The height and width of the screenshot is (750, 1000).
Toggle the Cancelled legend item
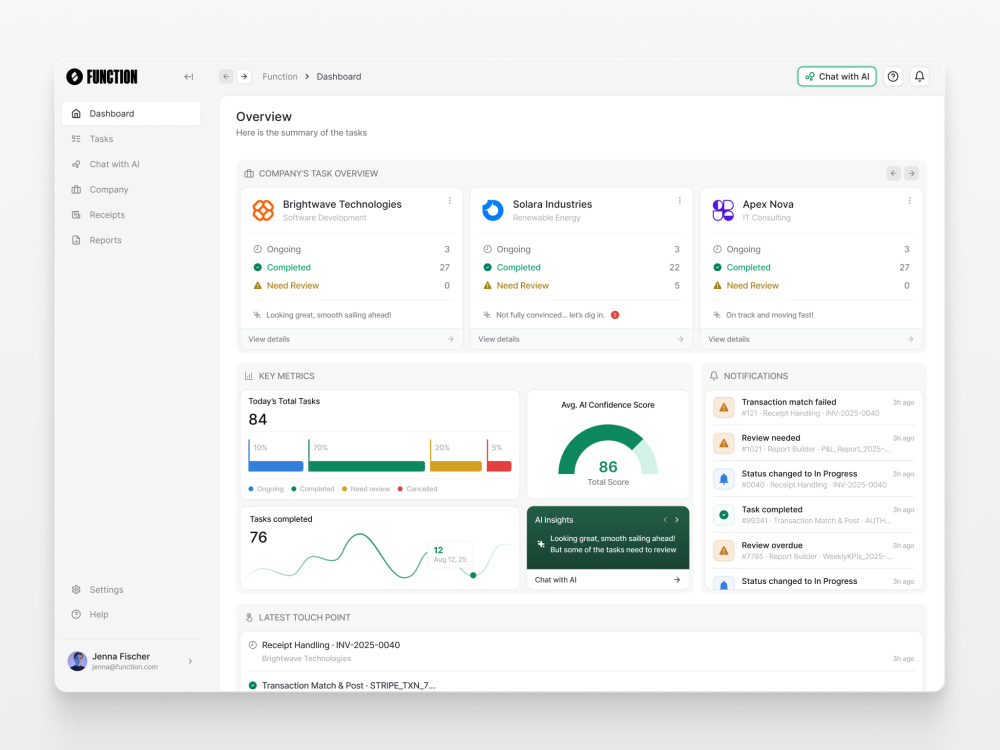pos(417,489)
